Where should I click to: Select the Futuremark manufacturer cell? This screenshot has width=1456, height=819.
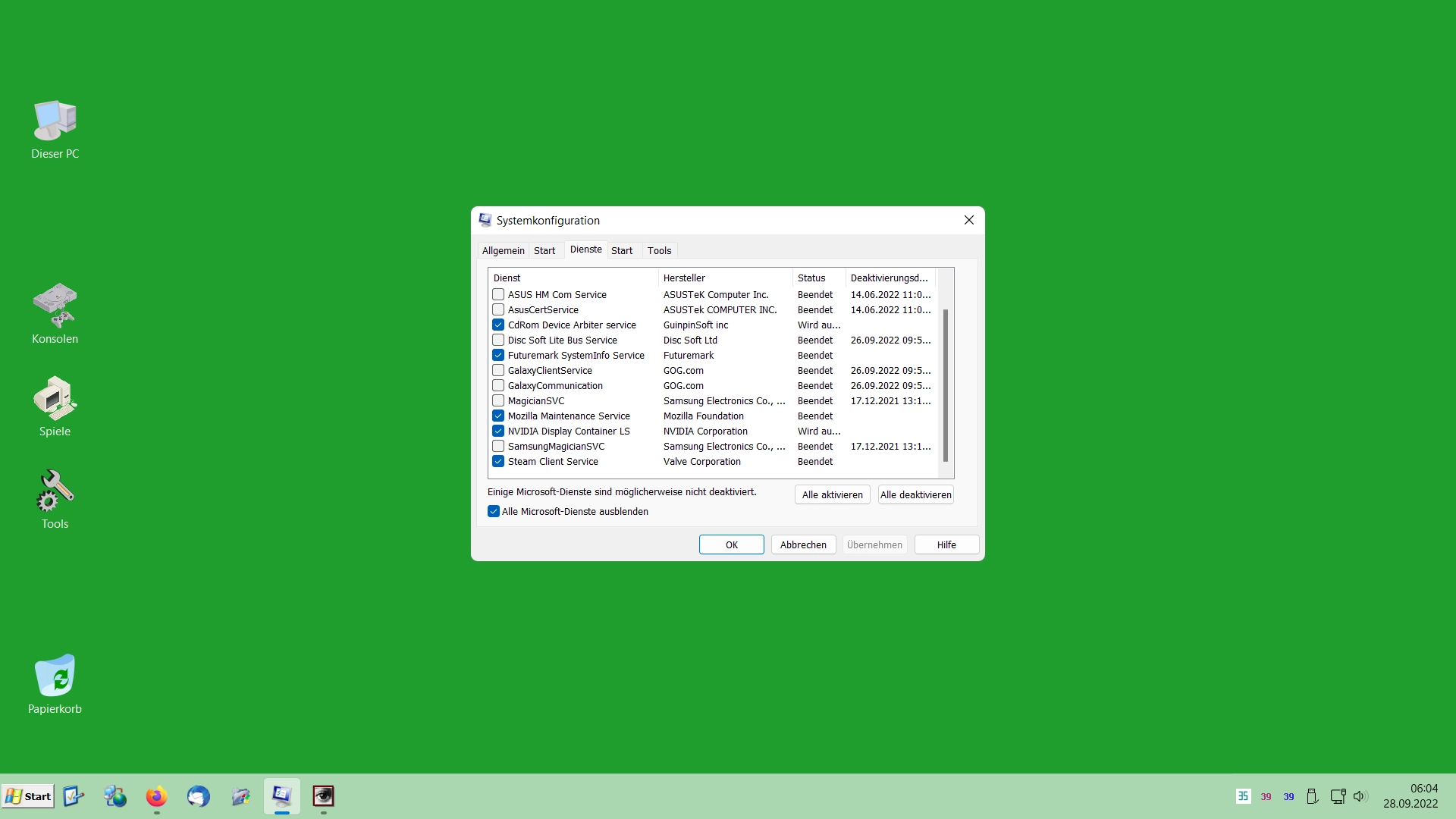click(689, 356)
